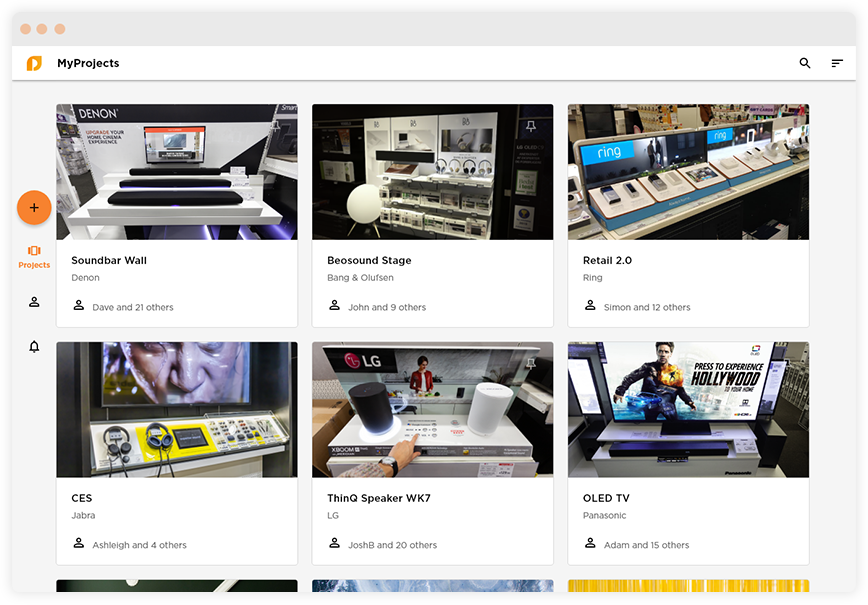868x605 pixels.
Task: Select the Projects sidebar icon
Action: point(34,251)
